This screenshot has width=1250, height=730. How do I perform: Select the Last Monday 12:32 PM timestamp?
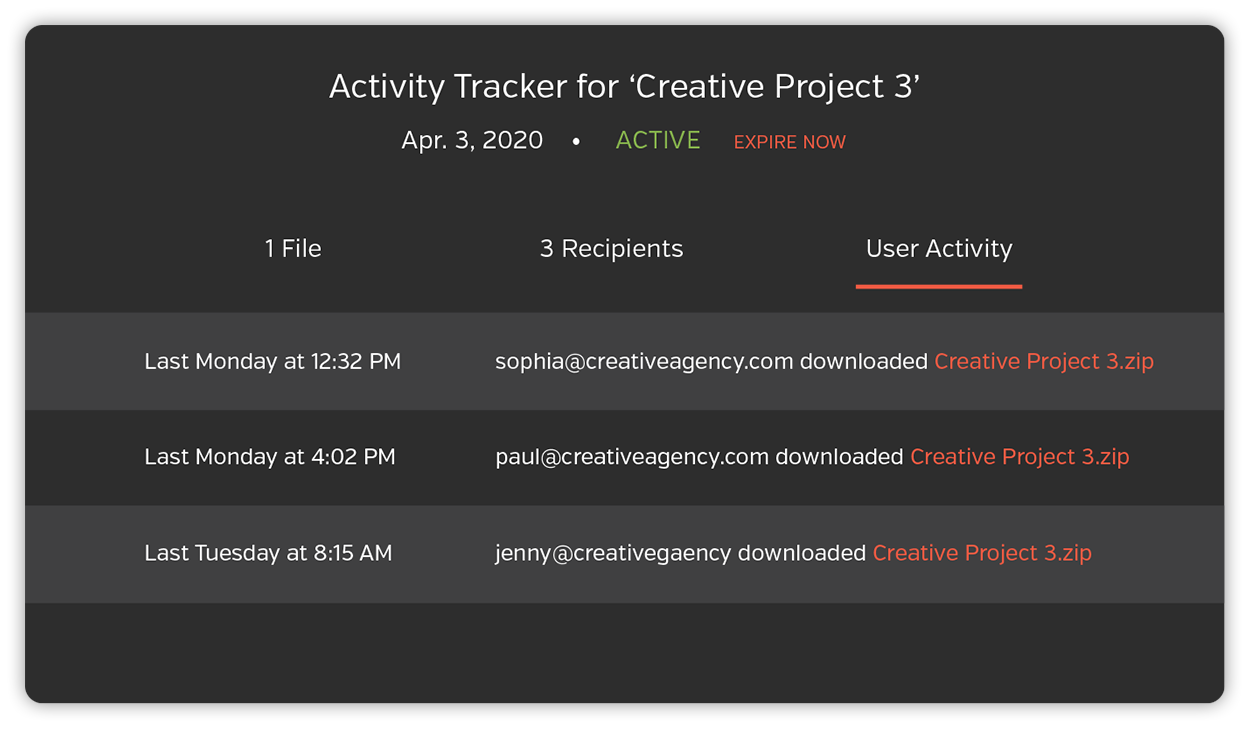tap(272, 361)
